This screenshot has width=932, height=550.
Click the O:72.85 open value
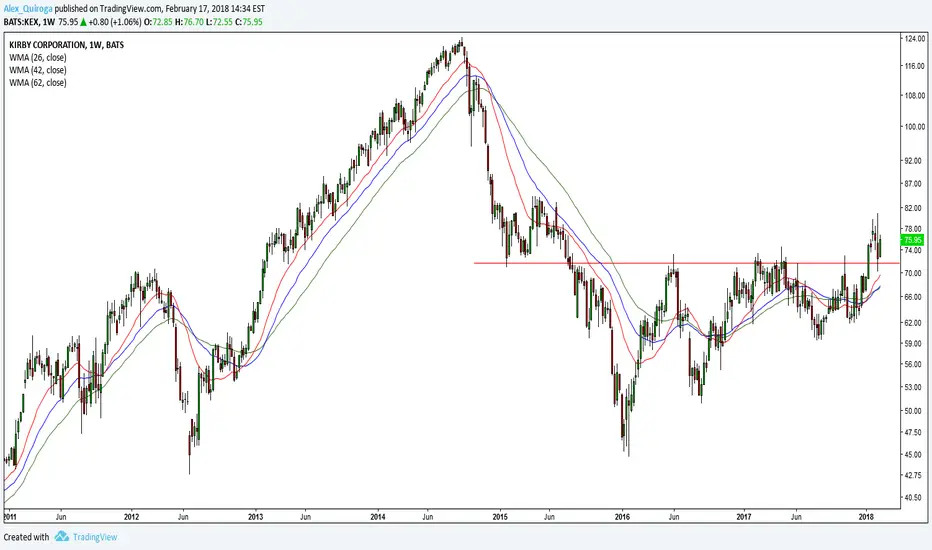point(159,22)
